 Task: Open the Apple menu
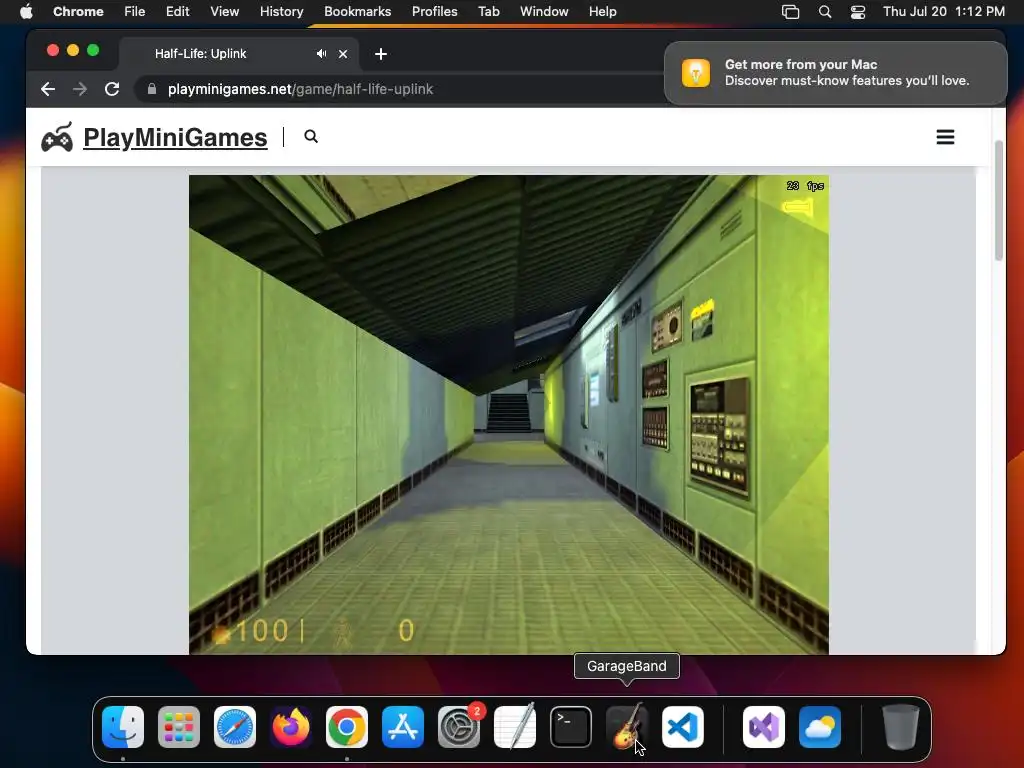point(26,12)
